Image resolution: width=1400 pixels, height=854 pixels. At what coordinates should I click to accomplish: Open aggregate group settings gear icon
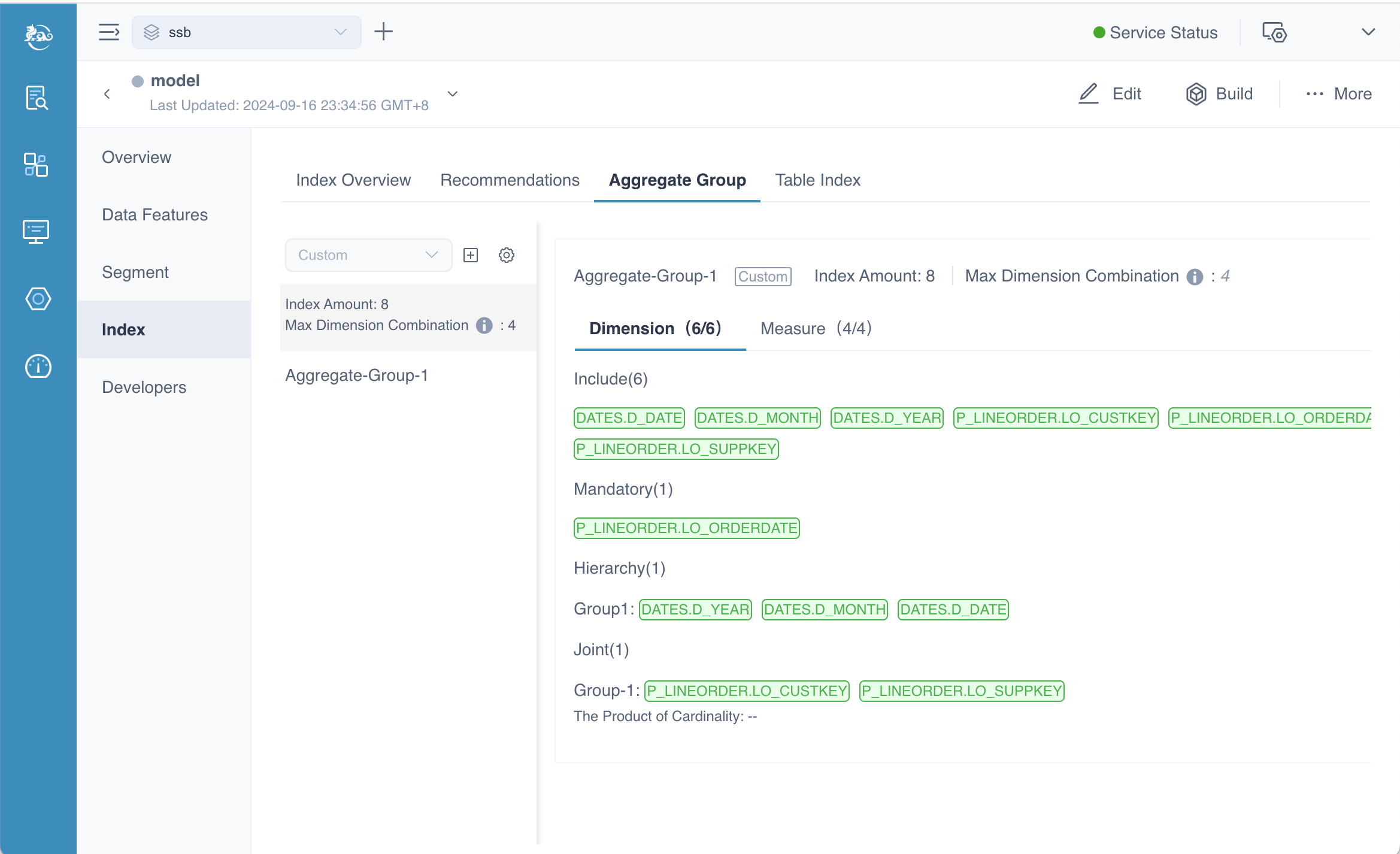pos(507,255)
